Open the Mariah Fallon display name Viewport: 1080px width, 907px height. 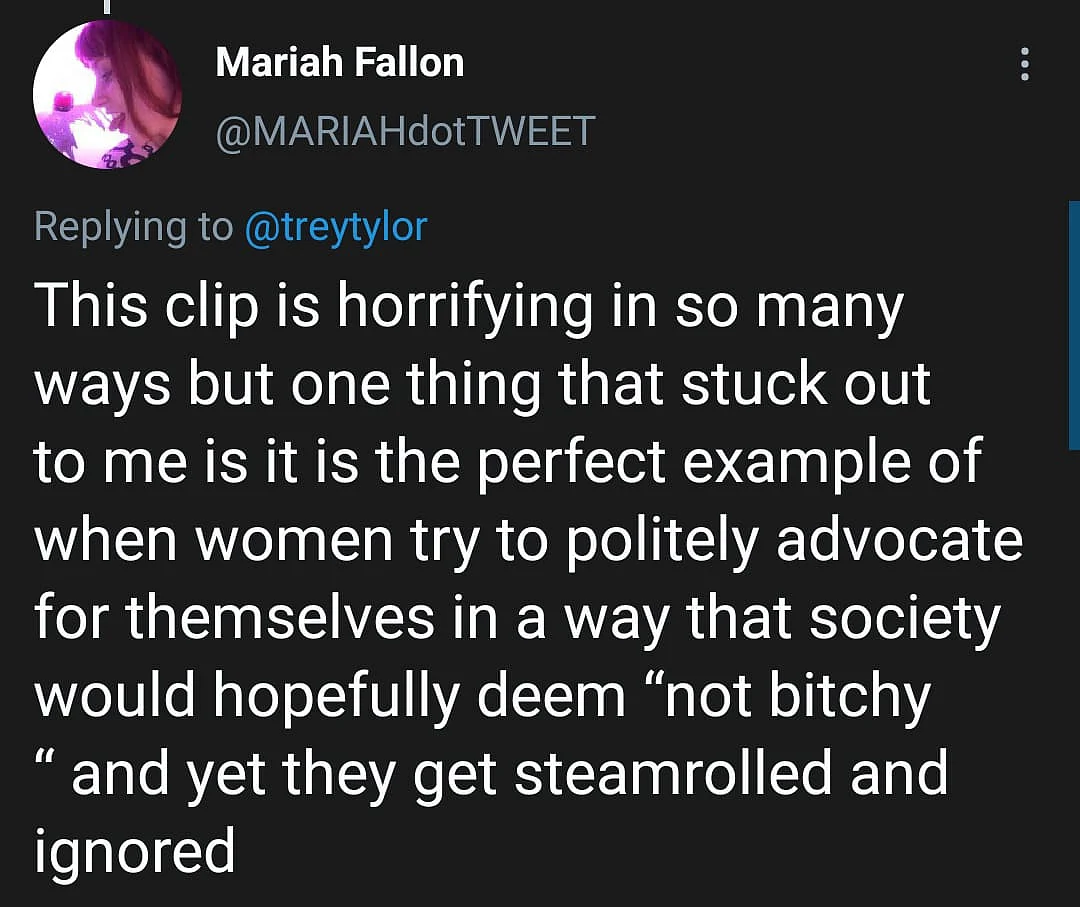(x=340, y=63)
